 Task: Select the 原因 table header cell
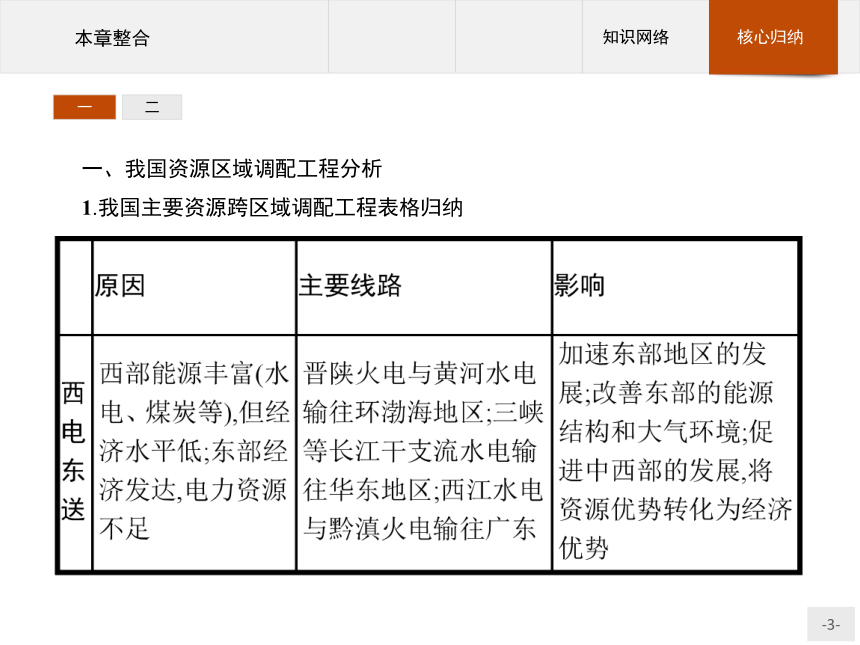[194, 287]
